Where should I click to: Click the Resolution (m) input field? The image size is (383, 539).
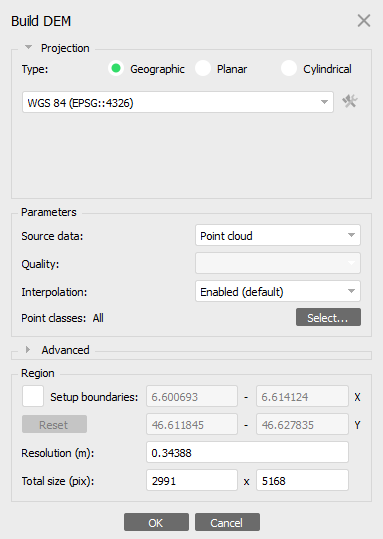point(247,452)
